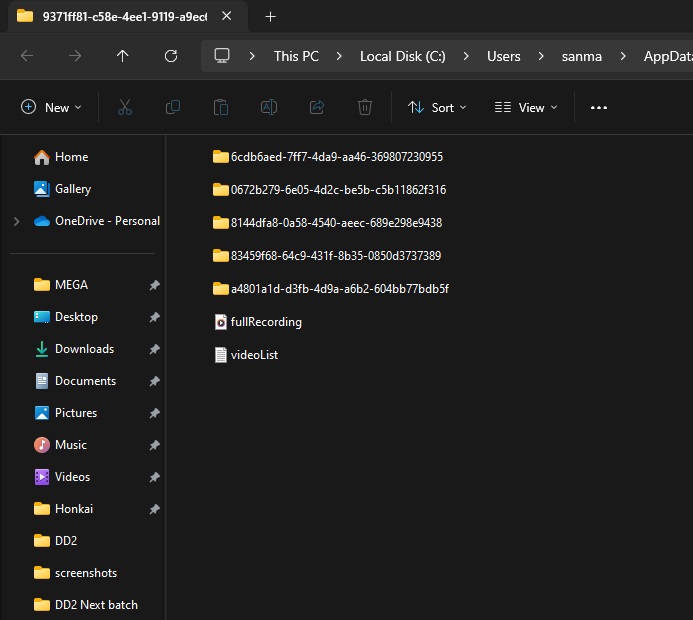Open the View layout dropdown
693x620 pixels.
pyautogui.click(x=526, y=107)
